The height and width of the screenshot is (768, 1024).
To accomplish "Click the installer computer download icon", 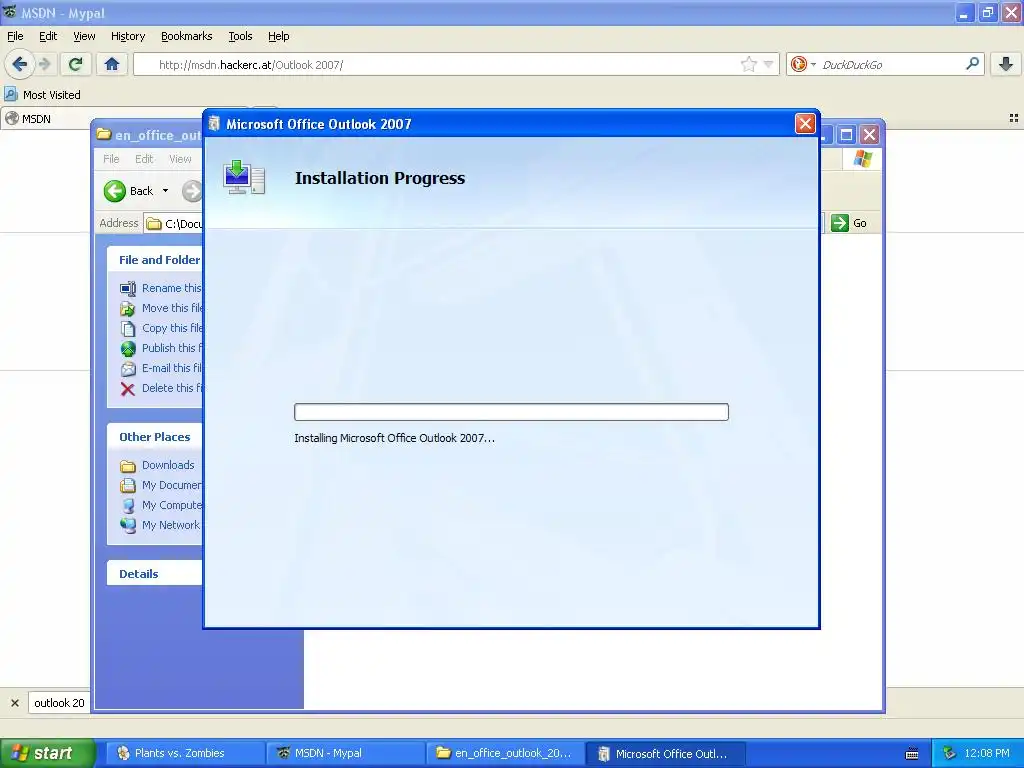I will pyautogui.click(x=244, y=178).
